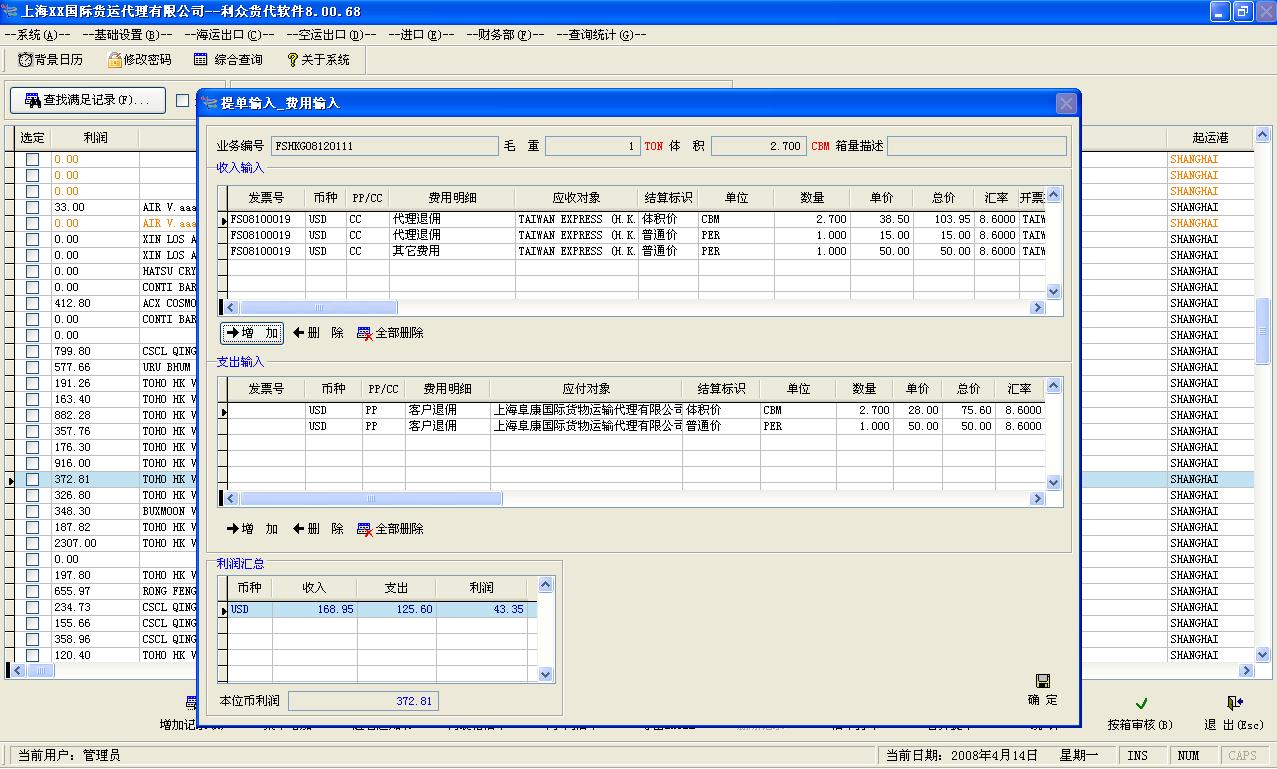Click the 业务编号 field FSHKG08120111

click(384, 146)
